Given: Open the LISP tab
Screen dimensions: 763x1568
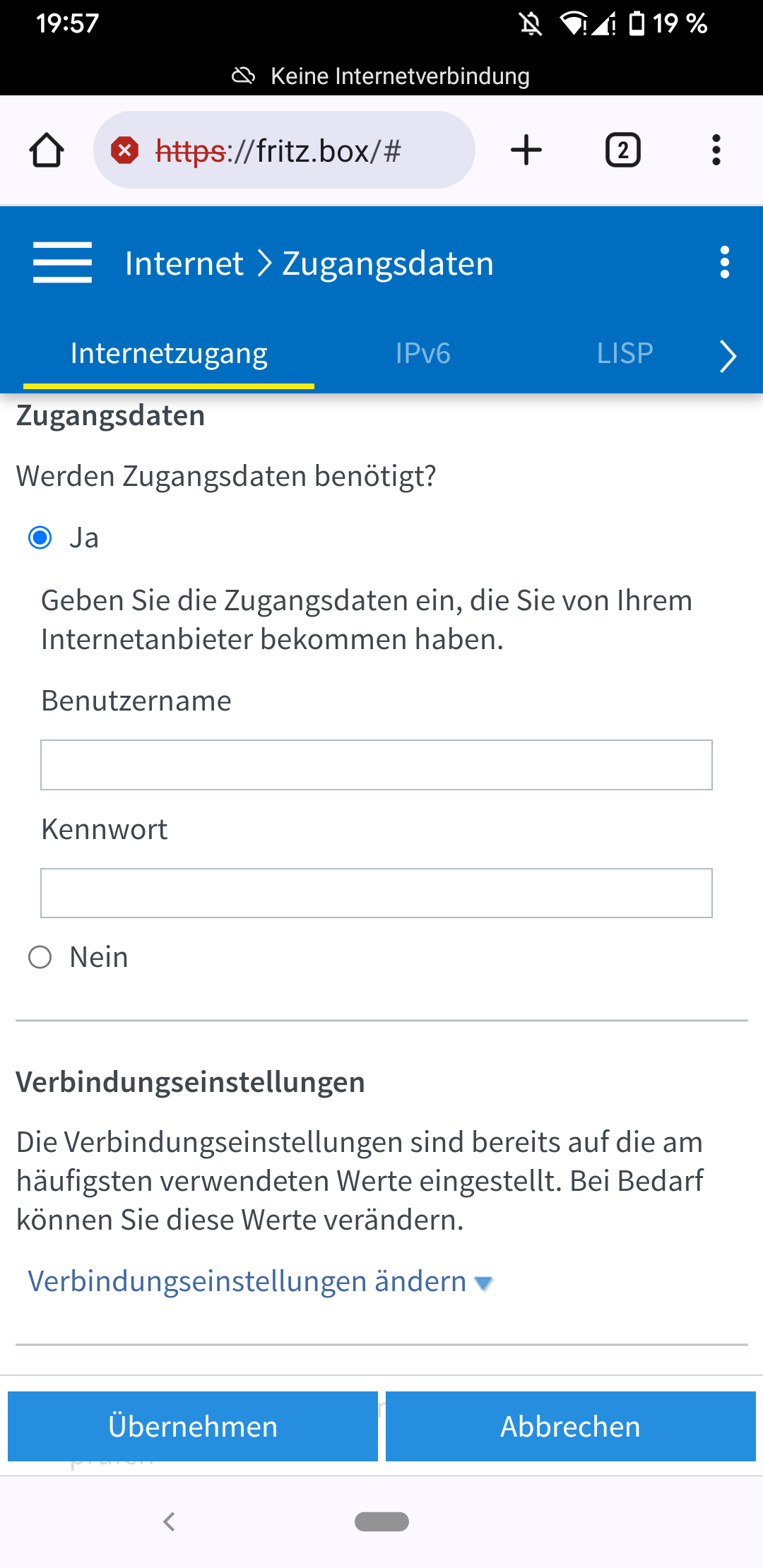Looking at the screenshot, I should (625, 354).
